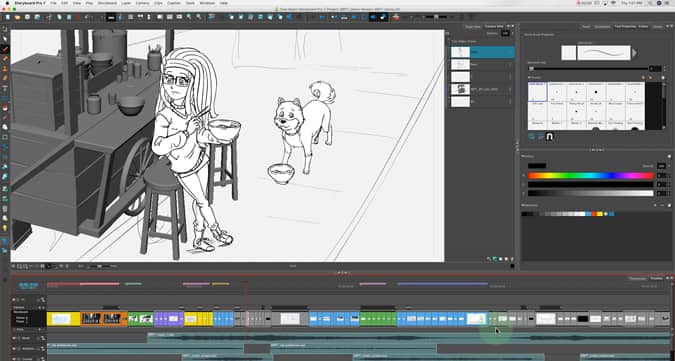Viewport: 675px width, 361px height.
Task: Select the arrow Select tool in left toolbar
Action: tap(5, 39)
